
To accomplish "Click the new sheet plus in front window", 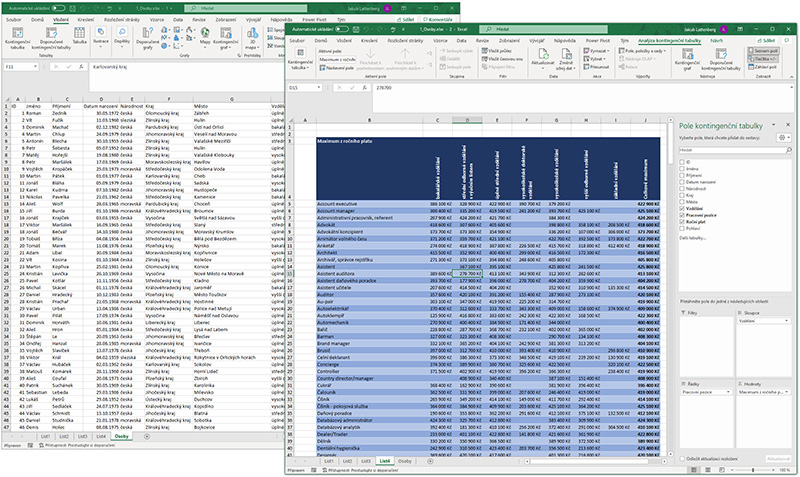I will pyautogui.click(x=430, y=461).
